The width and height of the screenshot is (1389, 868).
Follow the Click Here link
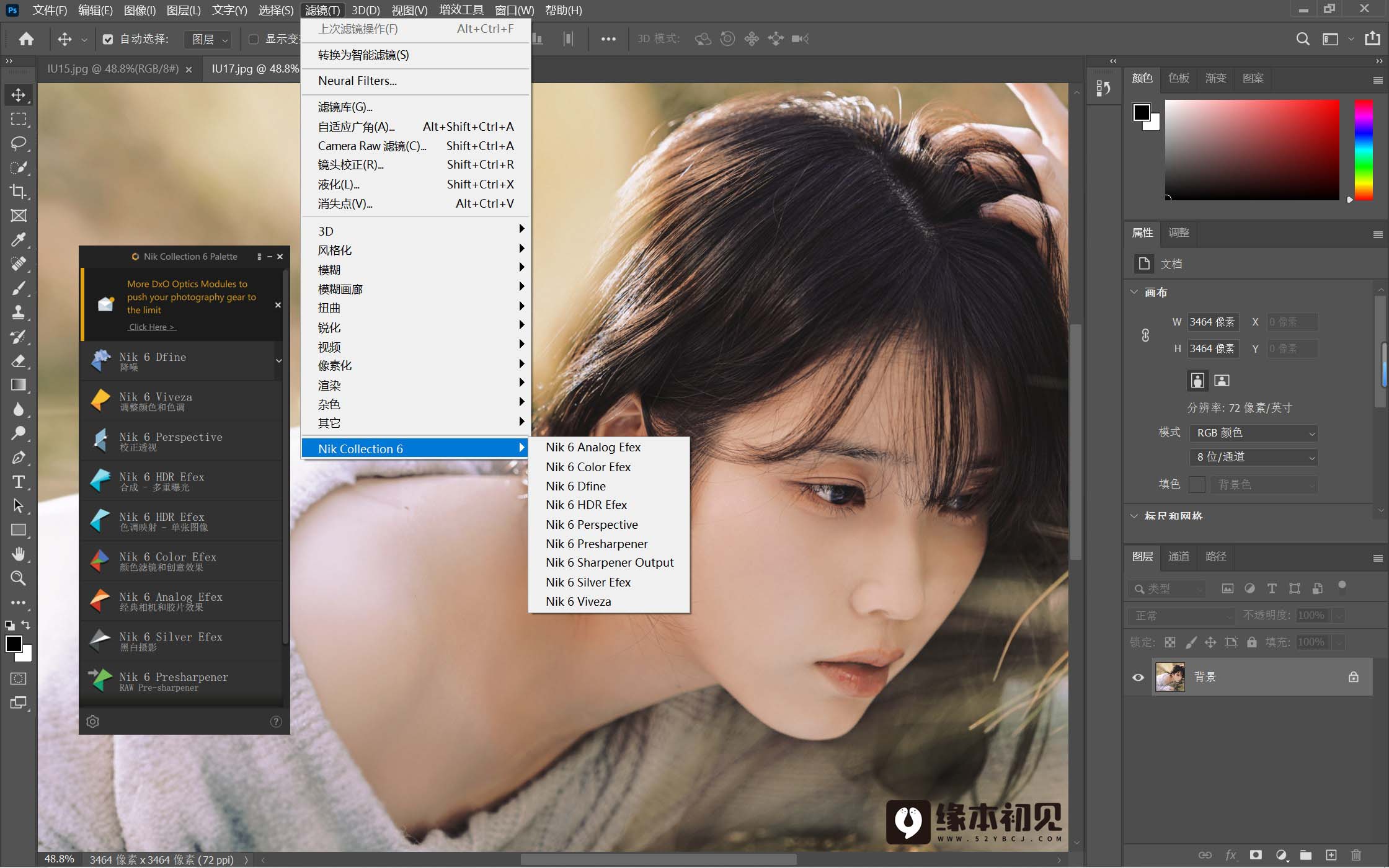(x=152, y=327)
